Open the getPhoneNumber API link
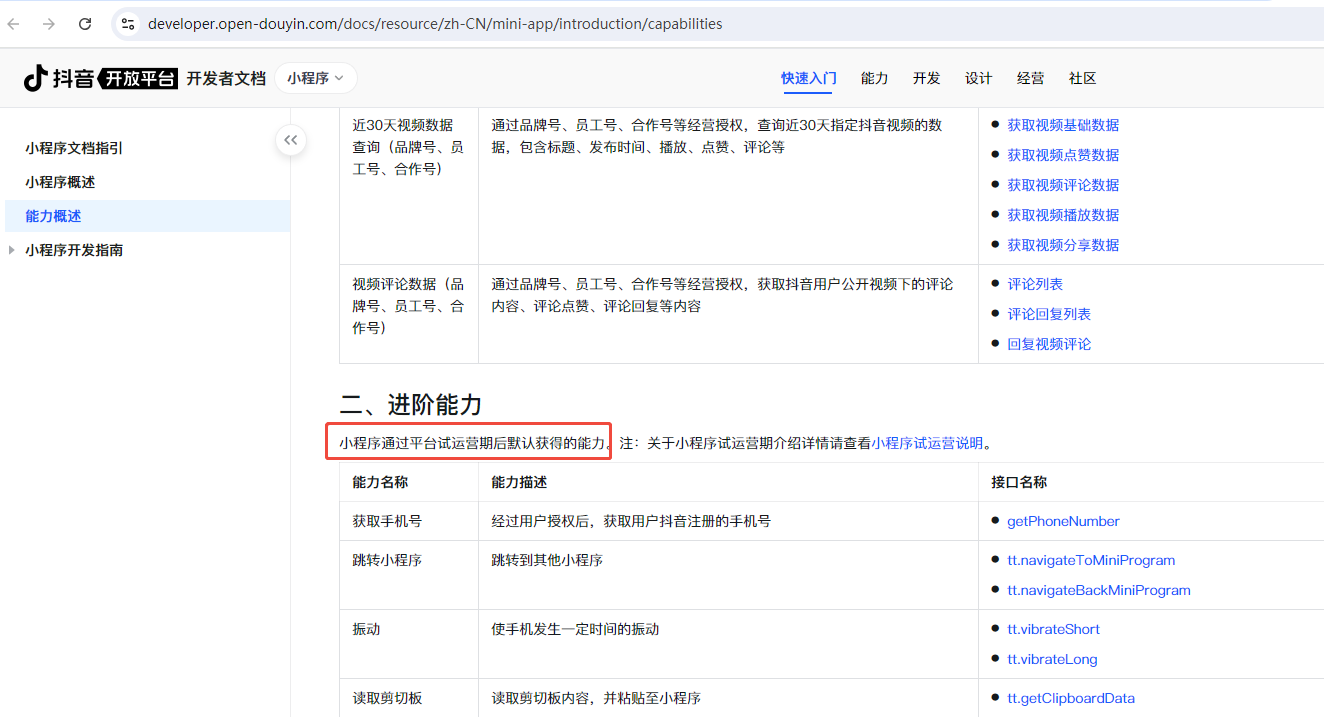This screenshot has width=1324, height=717. (1063, 521)
